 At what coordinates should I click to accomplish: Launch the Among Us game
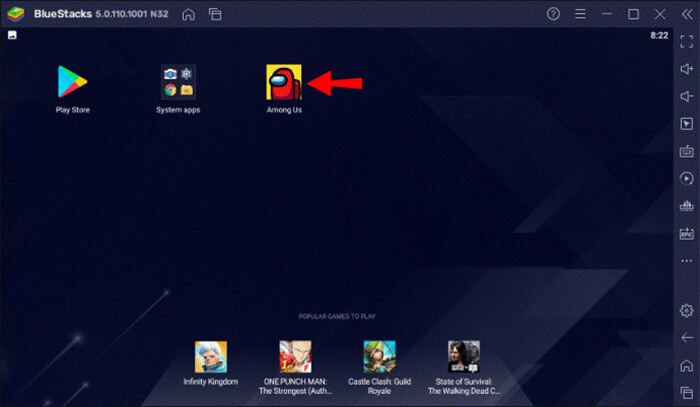pos(284,82)
